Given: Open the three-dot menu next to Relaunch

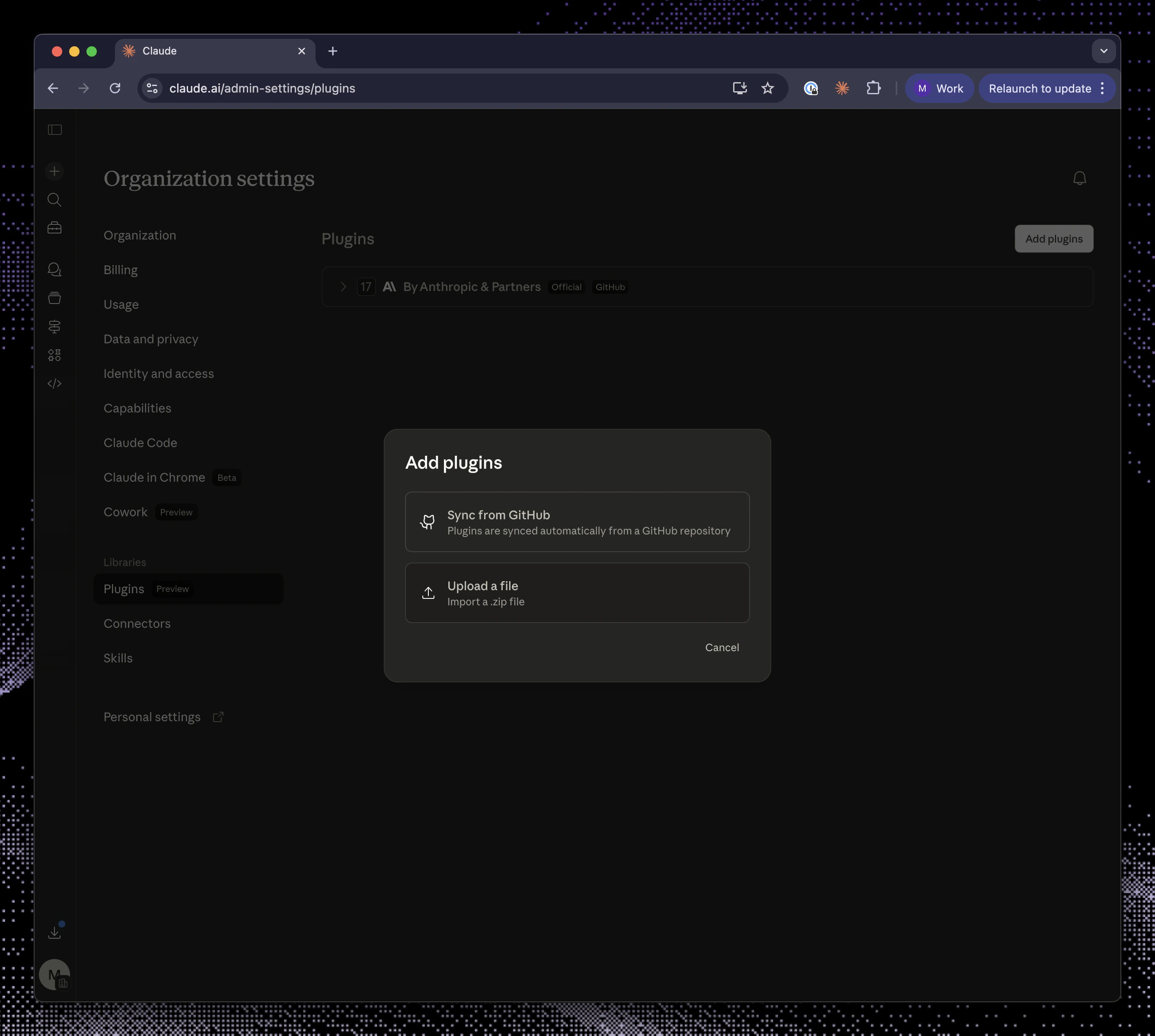Looking at the screenshot, I should [x=1102, y=88].
